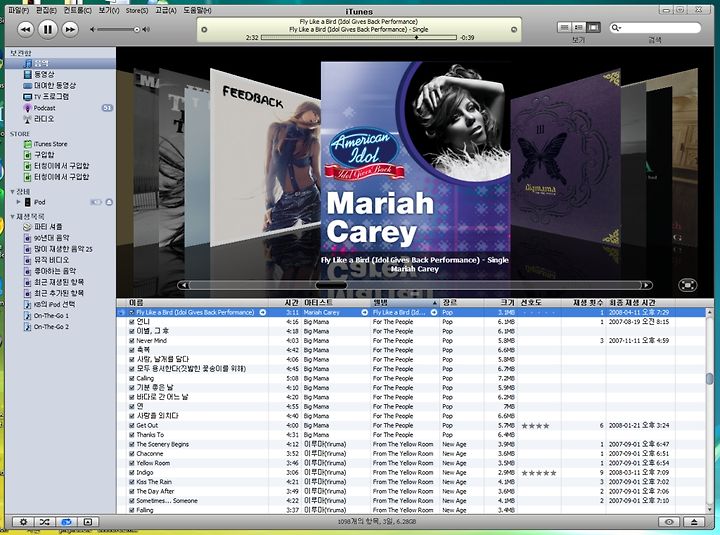Show artwork panel button at bottom
720x535 pixels.
88,522
